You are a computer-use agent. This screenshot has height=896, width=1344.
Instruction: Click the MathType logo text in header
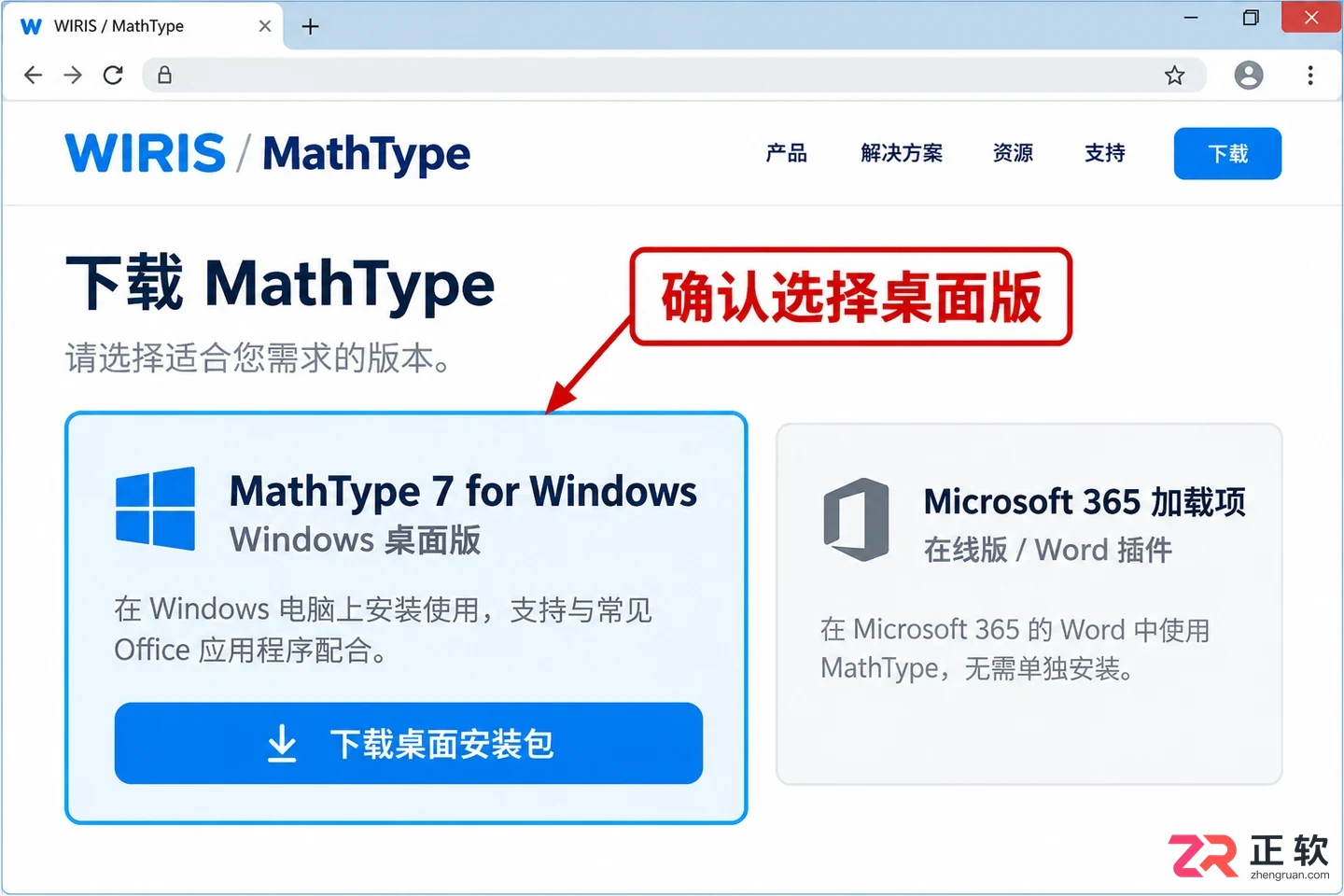[x=366, y=155]
